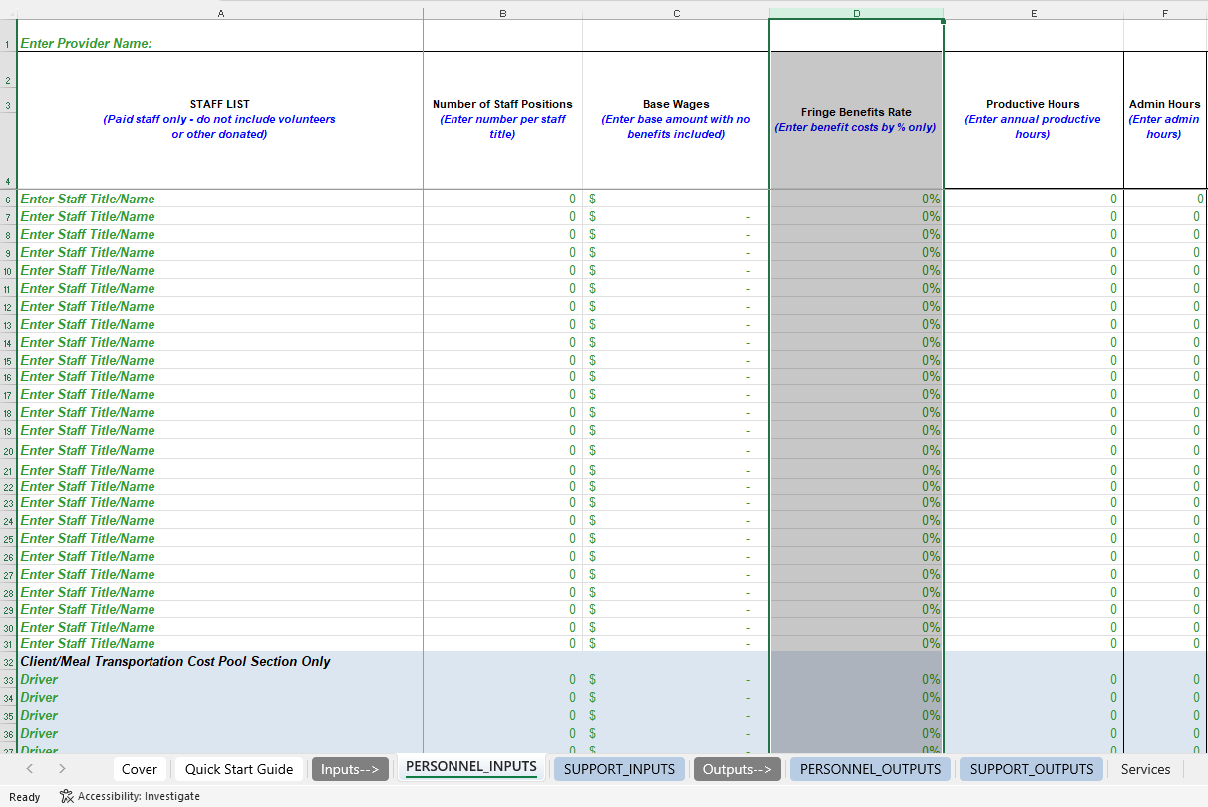This screenshot has width=1208, height=807.
Task: Open the Services sheet tab
Action: [x=1145, y=769]
